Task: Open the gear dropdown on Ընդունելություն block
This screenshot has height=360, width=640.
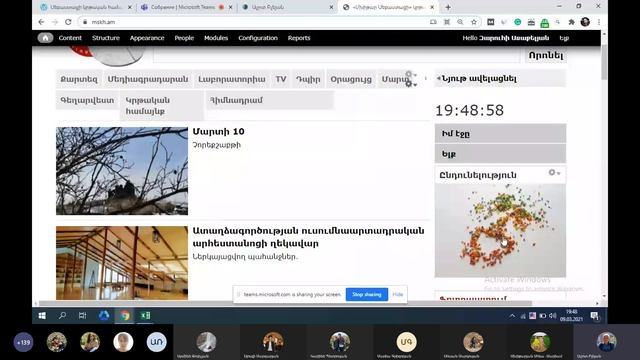Action: (x=554, y=173)
